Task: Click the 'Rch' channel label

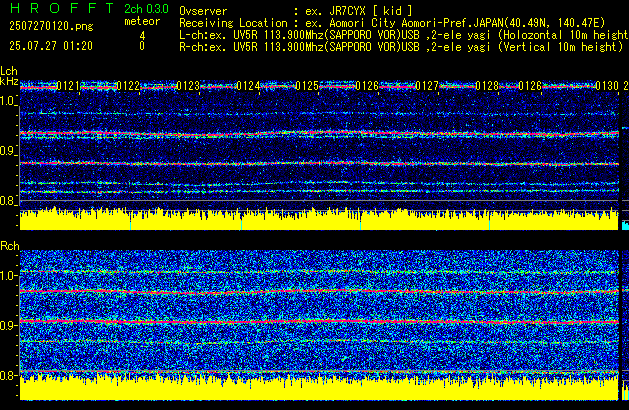Action: (10, 246)
